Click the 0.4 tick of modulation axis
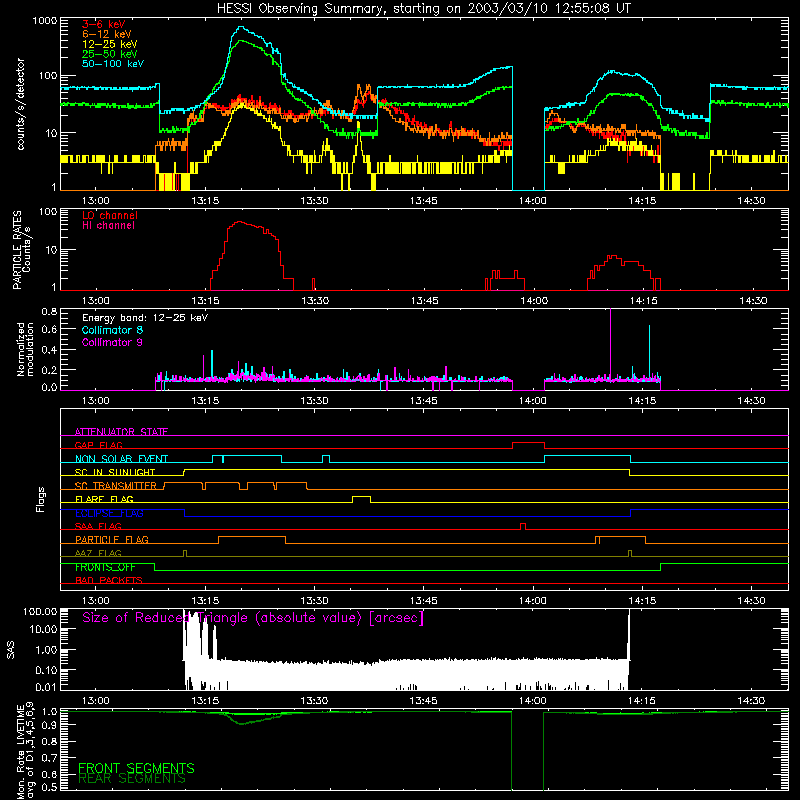Screen dimensions: 800x800 [49, 350]
